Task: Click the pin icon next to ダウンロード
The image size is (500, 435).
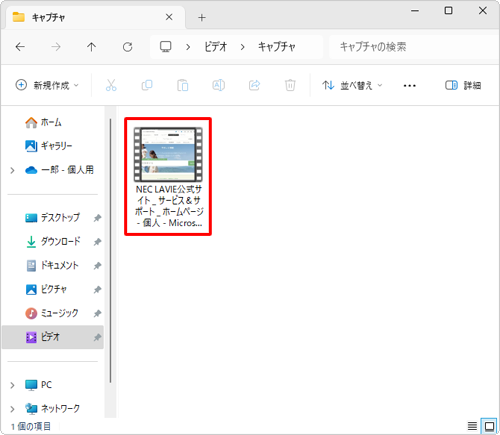Action: [x=97, y=242]
